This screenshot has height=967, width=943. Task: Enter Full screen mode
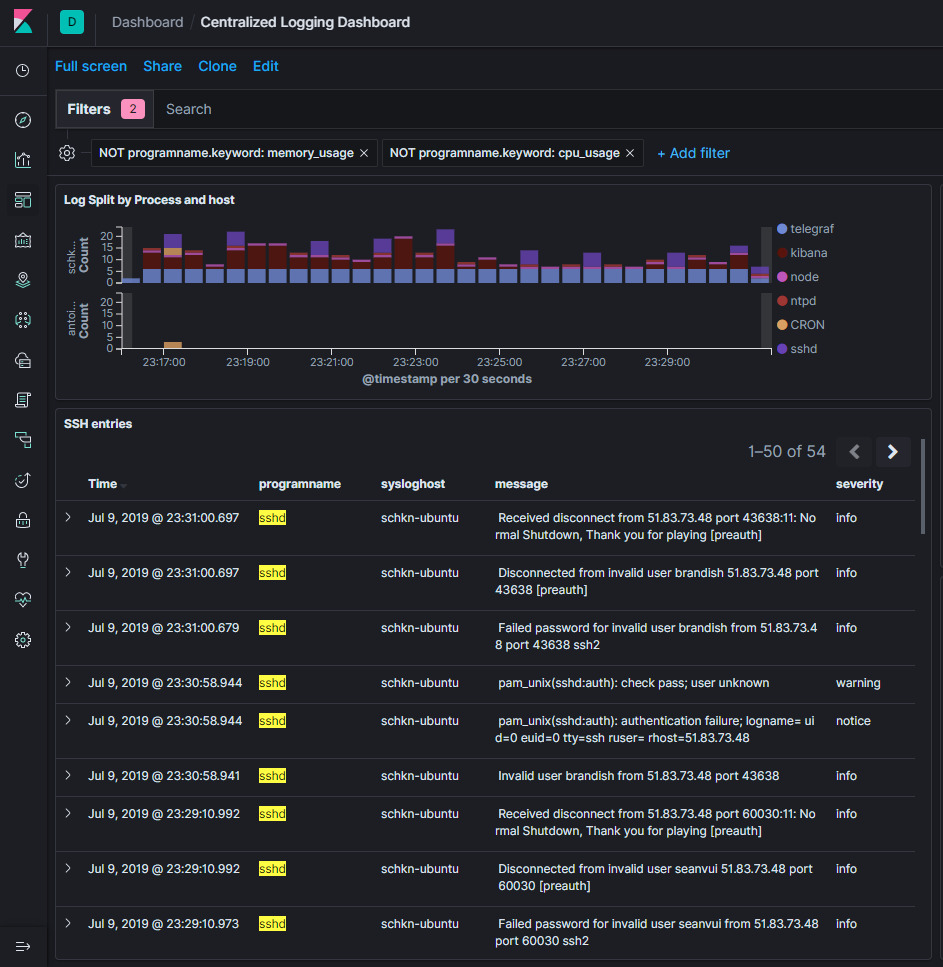click(x=91, y=66)
